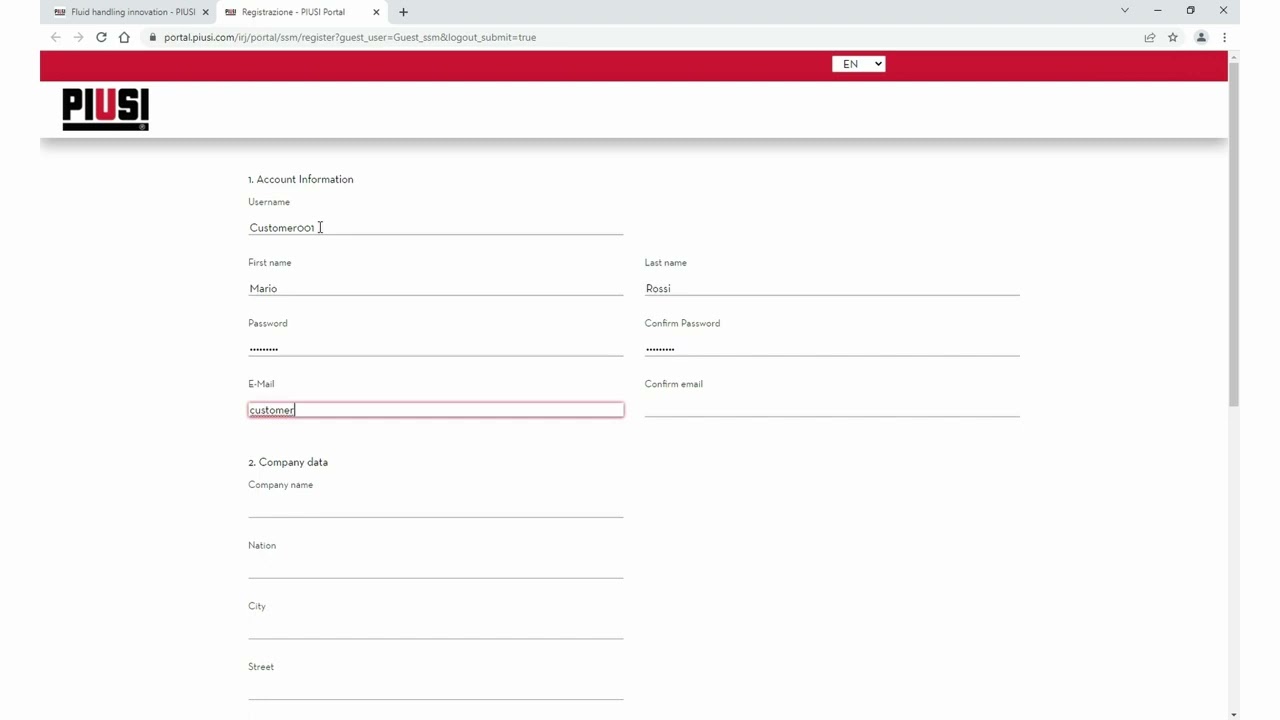1280x720 pixels.
Task: Bookmark this page with the star icon
Action: point(1173,37)
